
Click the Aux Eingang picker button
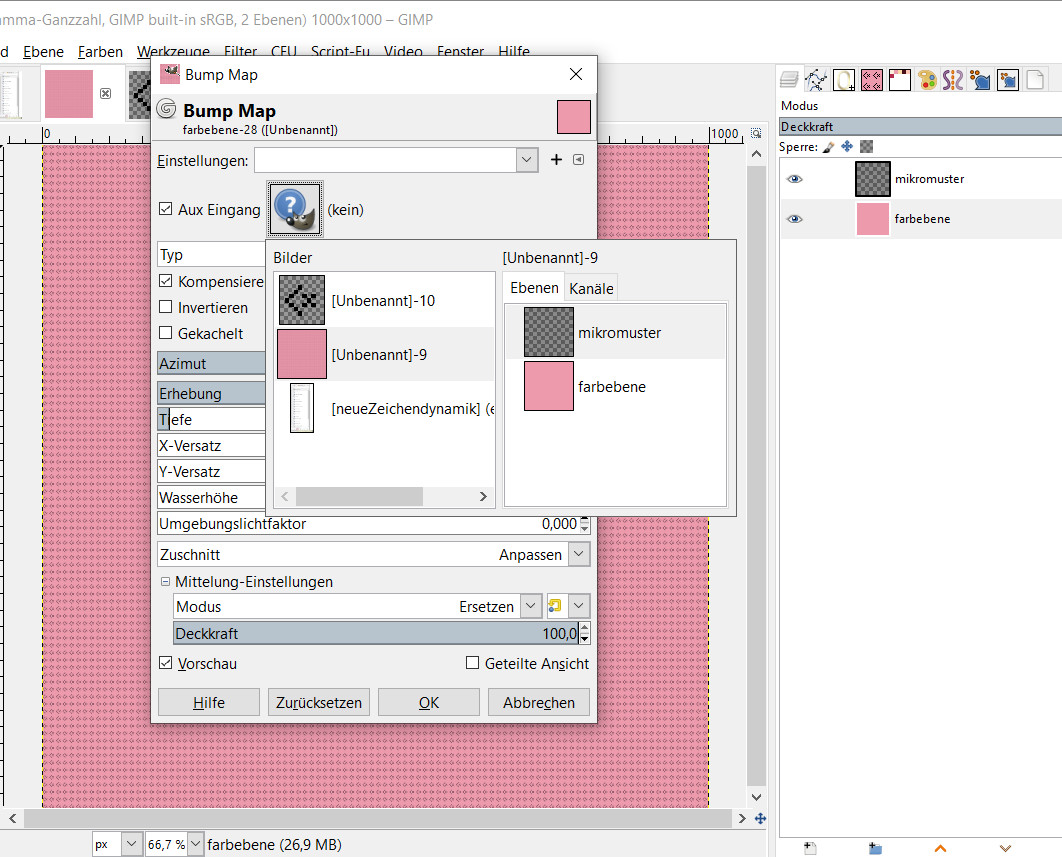[x=294, y=209]
